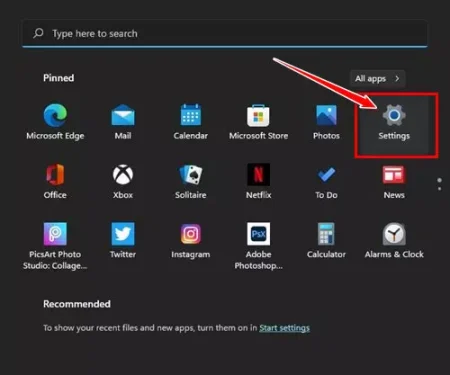The image size is (450, 375).
Task: Launch PicsArt Photo Studio
Action: click(x=55, y=246)
